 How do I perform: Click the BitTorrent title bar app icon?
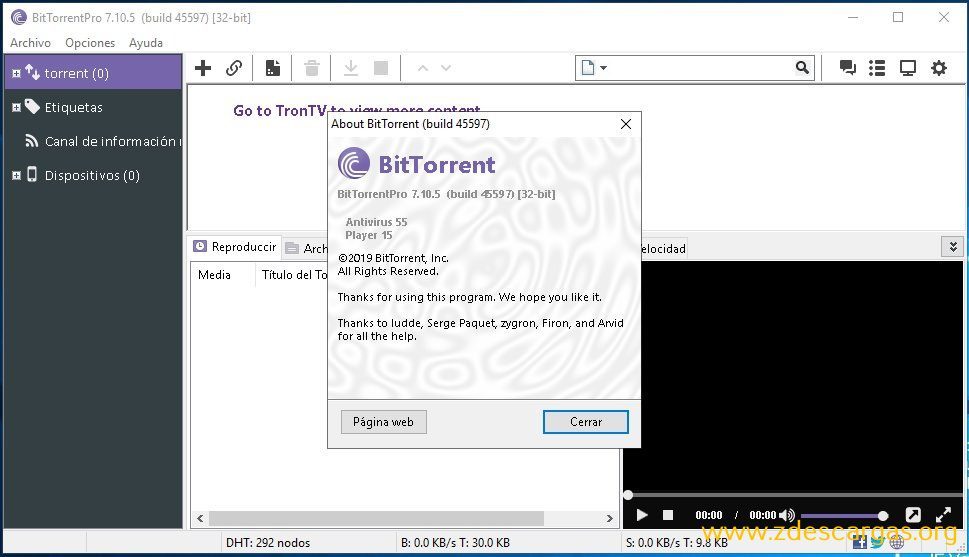coord(19,17)
